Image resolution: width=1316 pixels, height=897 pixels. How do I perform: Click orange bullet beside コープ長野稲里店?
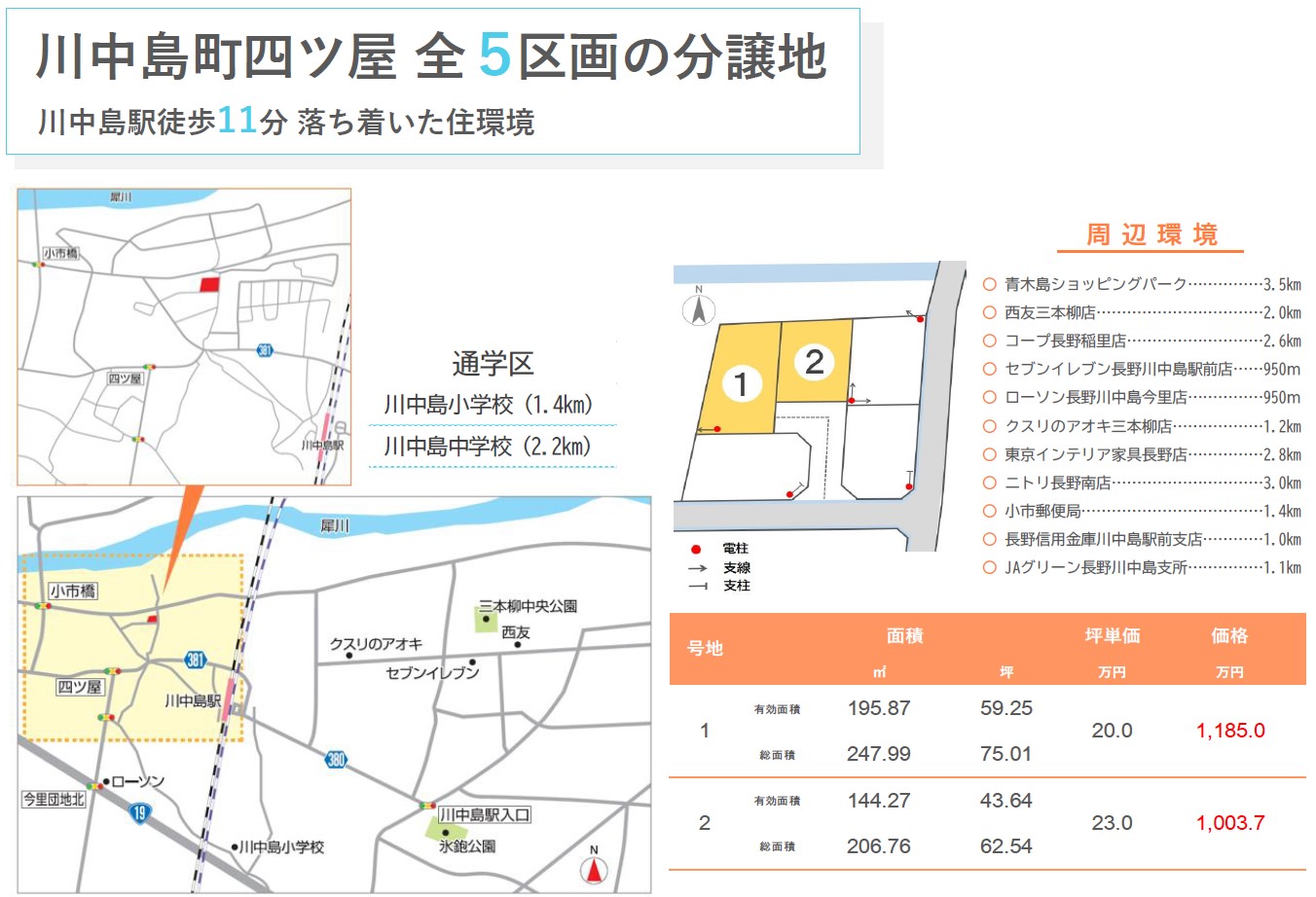coord(989,341)
